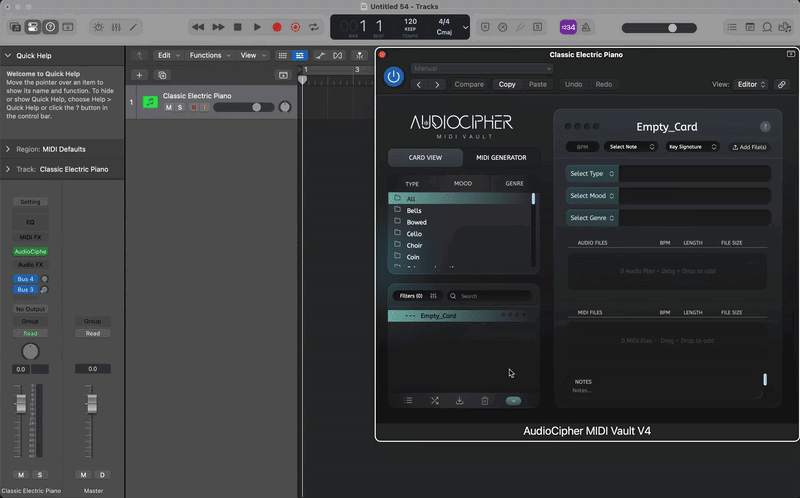The image size is (800, 498).
Task: Expand the Region: MIDI Defaults section
Action: [8, 149]
